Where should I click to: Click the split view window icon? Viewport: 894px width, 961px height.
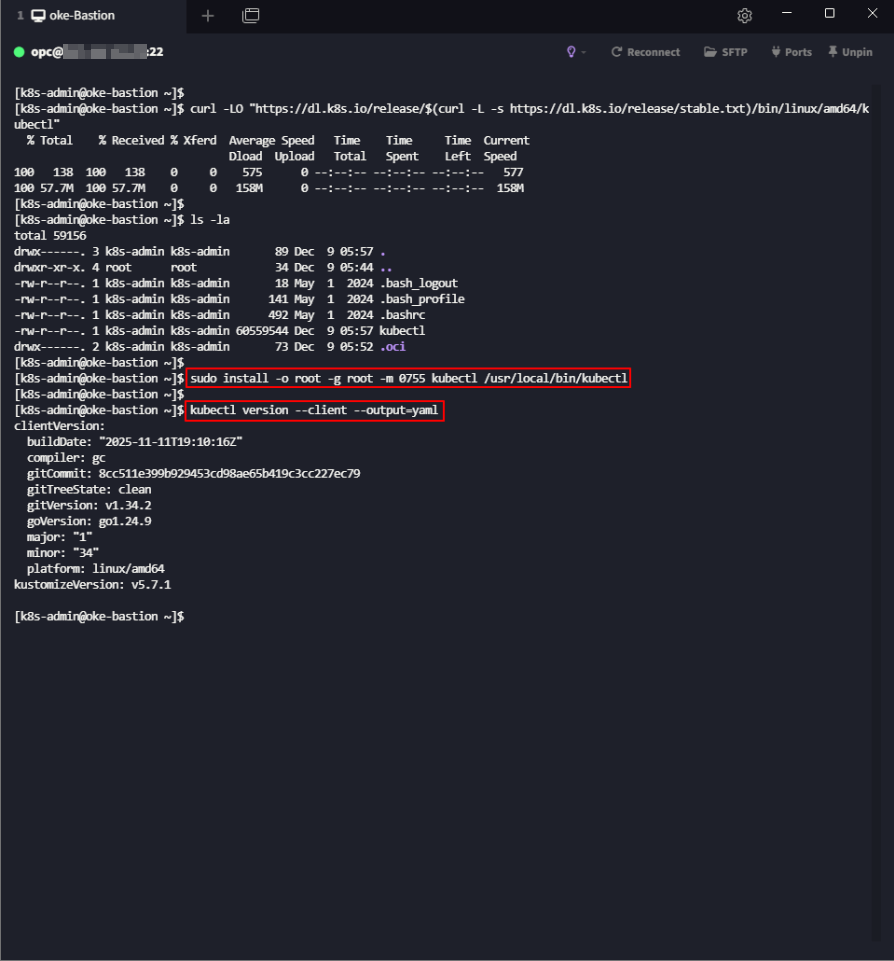tap(250, 15)
